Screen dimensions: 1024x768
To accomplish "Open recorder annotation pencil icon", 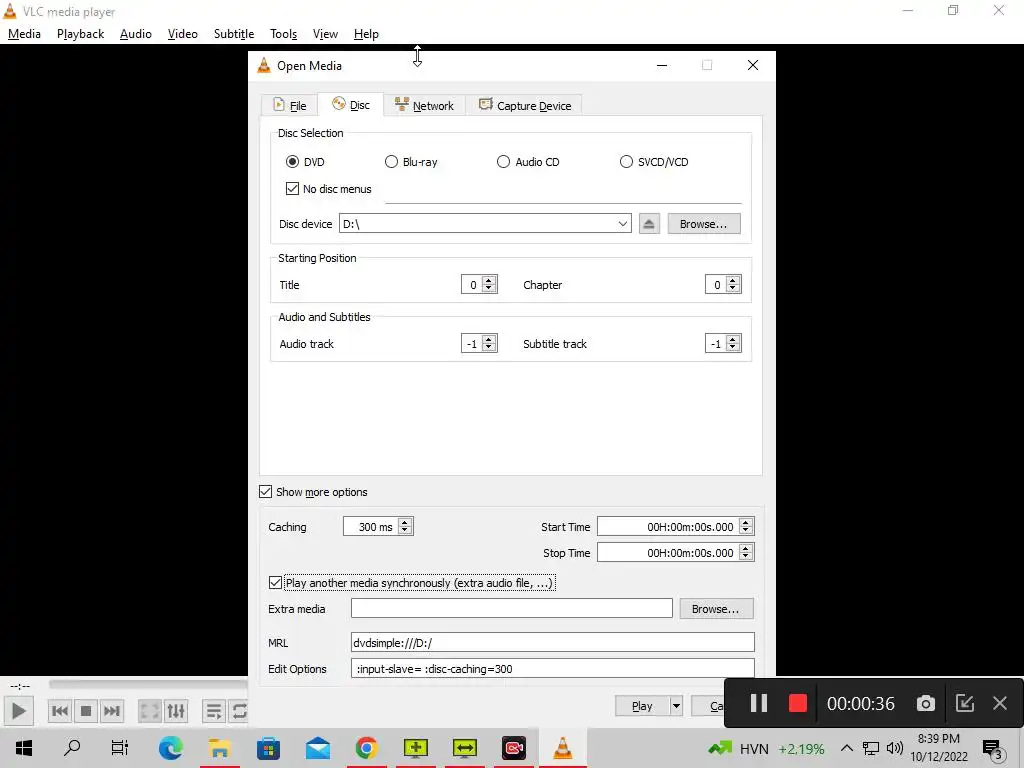I will coord(965,703).
